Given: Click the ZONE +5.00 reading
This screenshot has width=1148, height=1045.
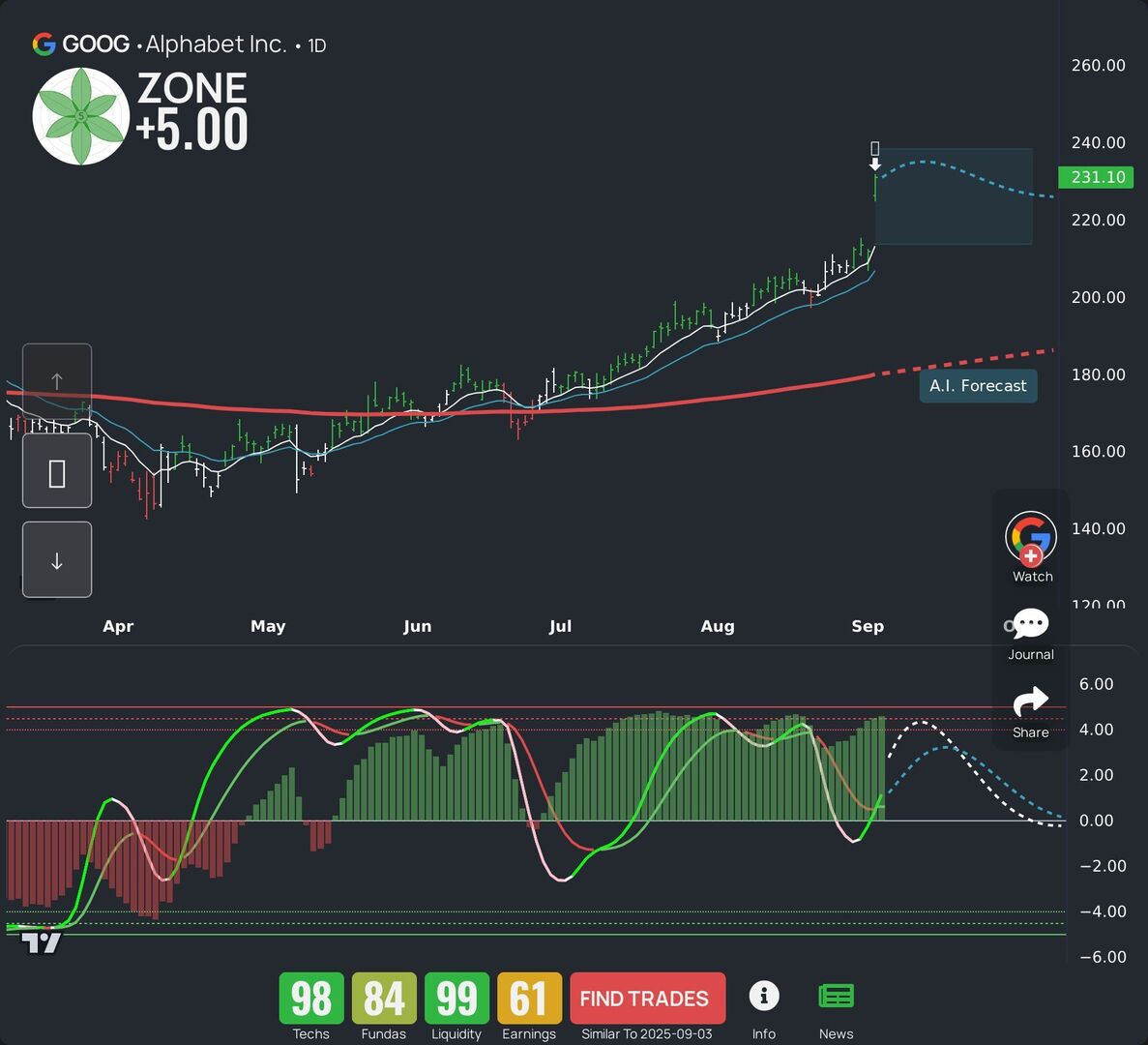Looking at the screenshot, I should coord(191,110).
